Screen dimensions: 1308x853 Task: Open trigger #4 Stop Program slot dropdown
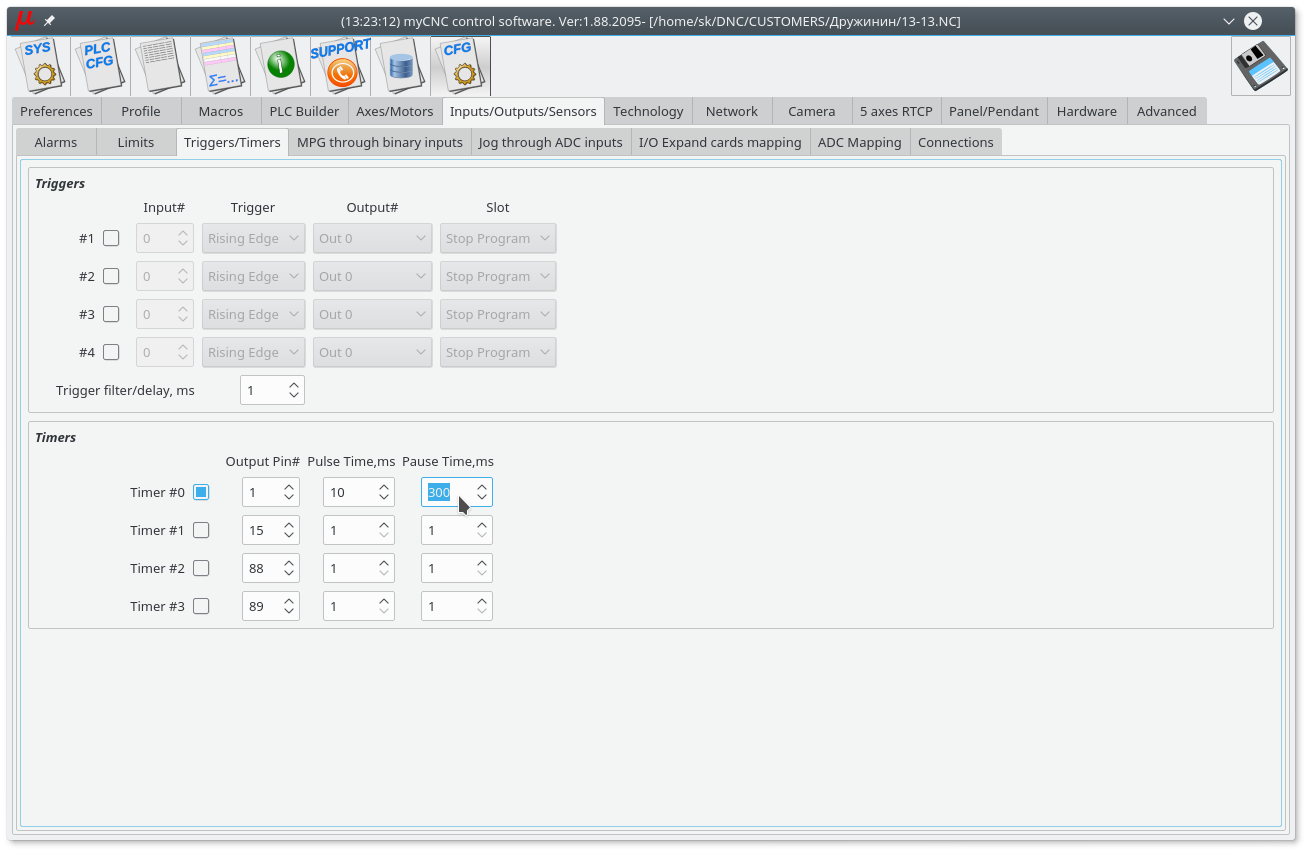click(498, 352)
